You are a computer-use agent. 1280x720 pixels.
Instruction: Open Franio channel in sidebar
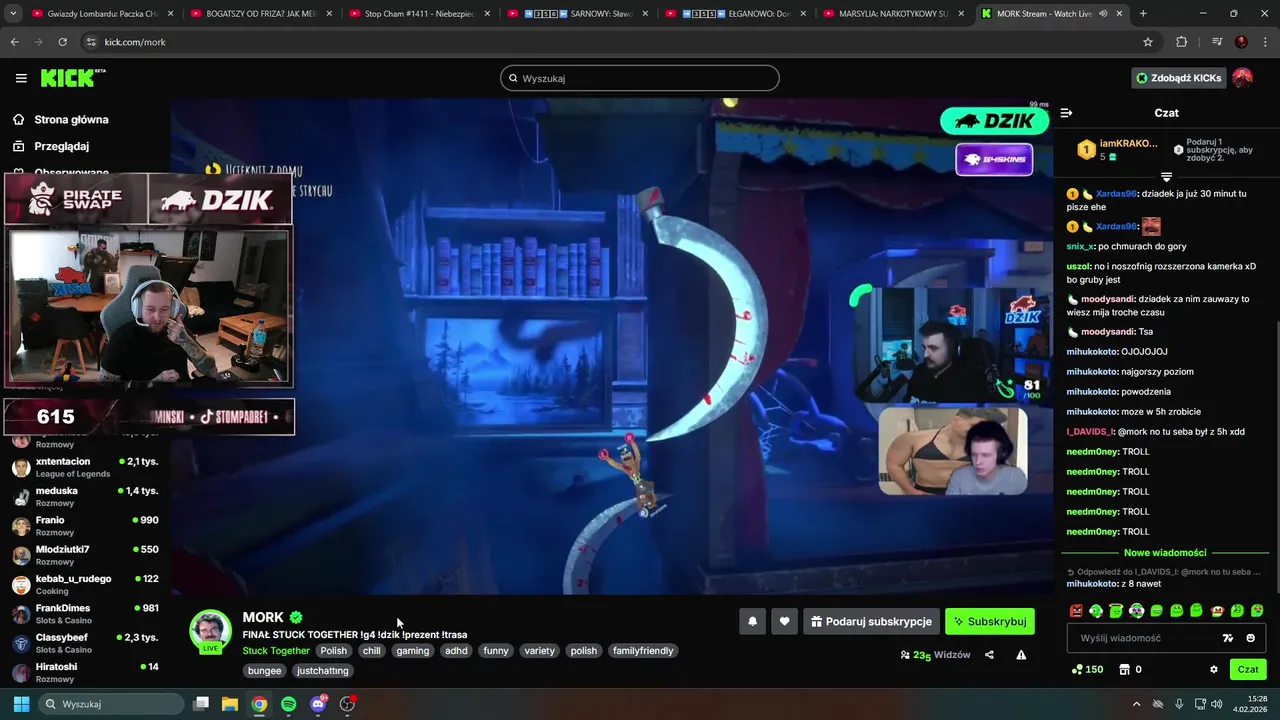tap(85, 526)
